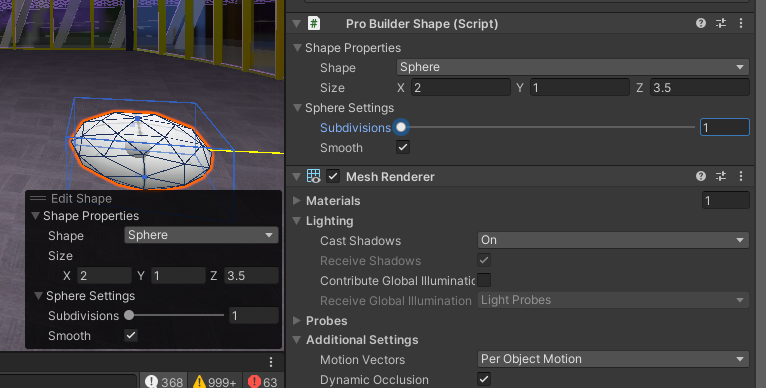Click the Inspector Size Y field

click(x=580, y=87)
